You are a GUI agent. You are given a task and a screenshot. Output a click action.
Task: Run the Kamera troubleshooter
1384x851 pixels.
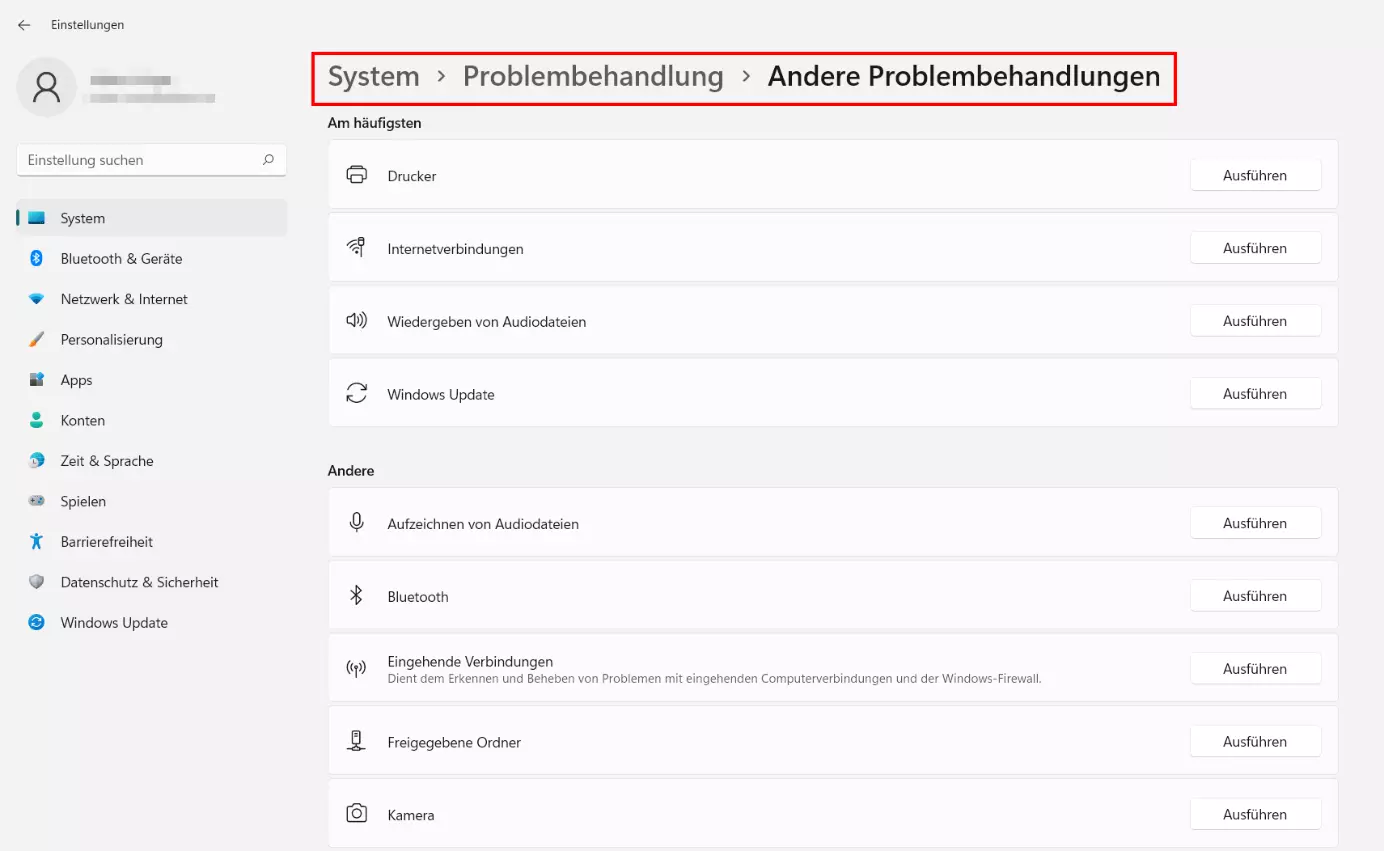pyautogui.click(x=1255, y=815)
